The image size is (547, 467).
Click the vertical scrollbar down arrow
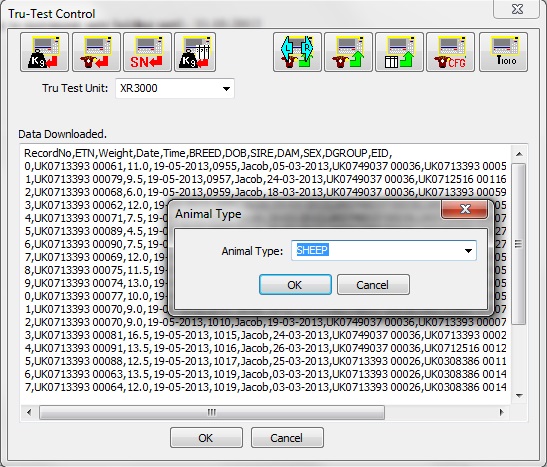519,396
